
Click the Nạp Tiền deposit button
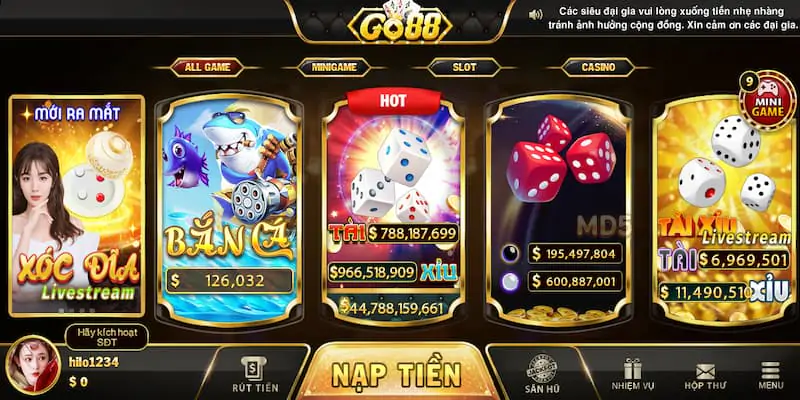[x=396, y=372]
